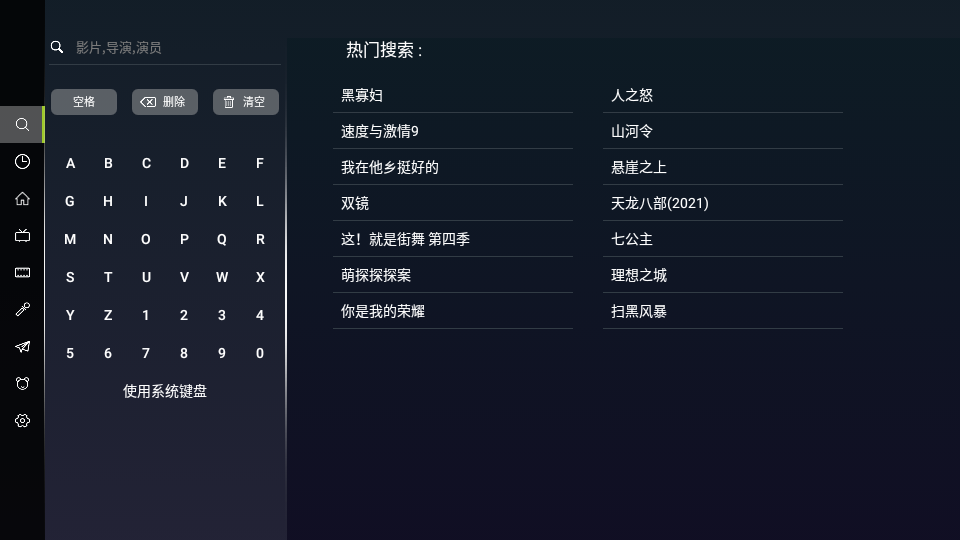Image resolution: width=960 pixels, height=540 pixels.
Task: Go to home icon in sidebar
Action: click(x=22, y=199)
